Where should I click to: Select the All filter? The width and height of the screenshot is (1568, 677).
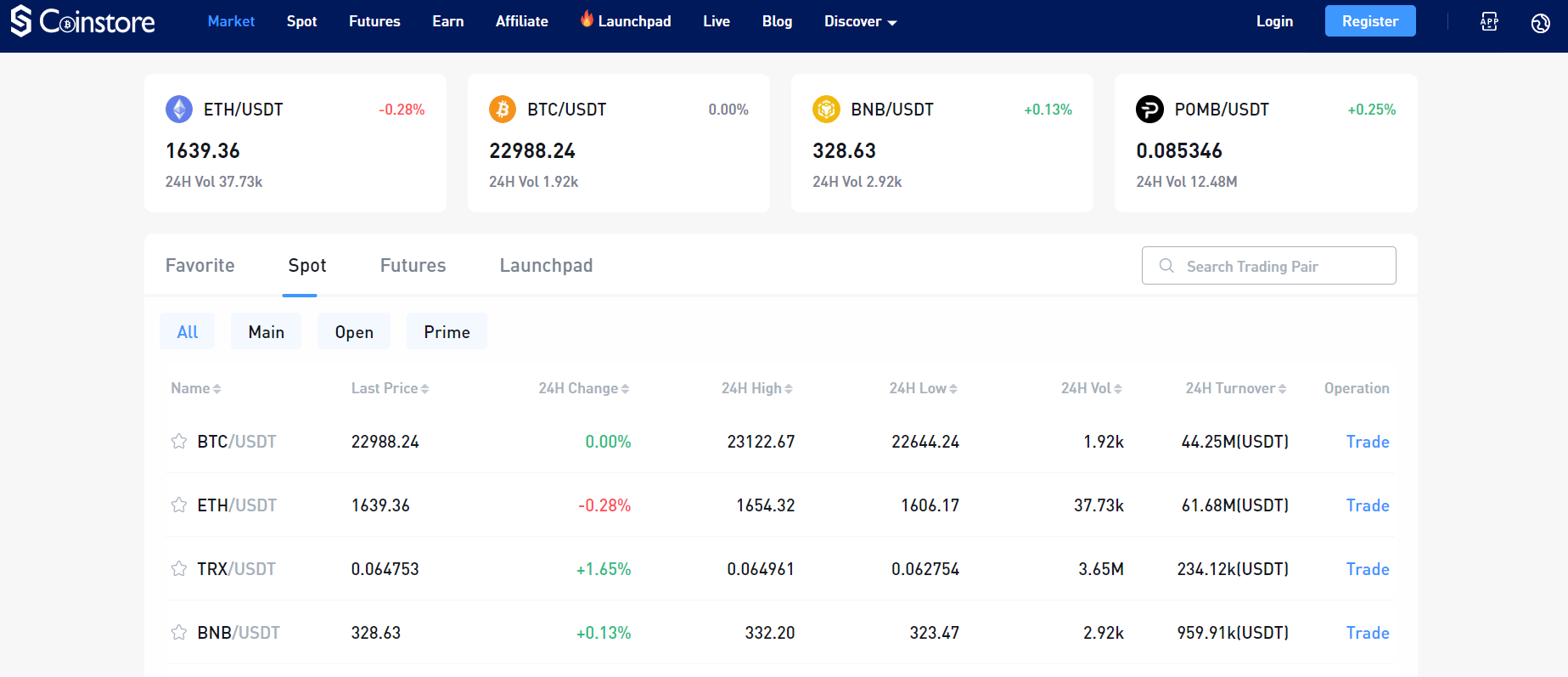(x=187, y=331)
